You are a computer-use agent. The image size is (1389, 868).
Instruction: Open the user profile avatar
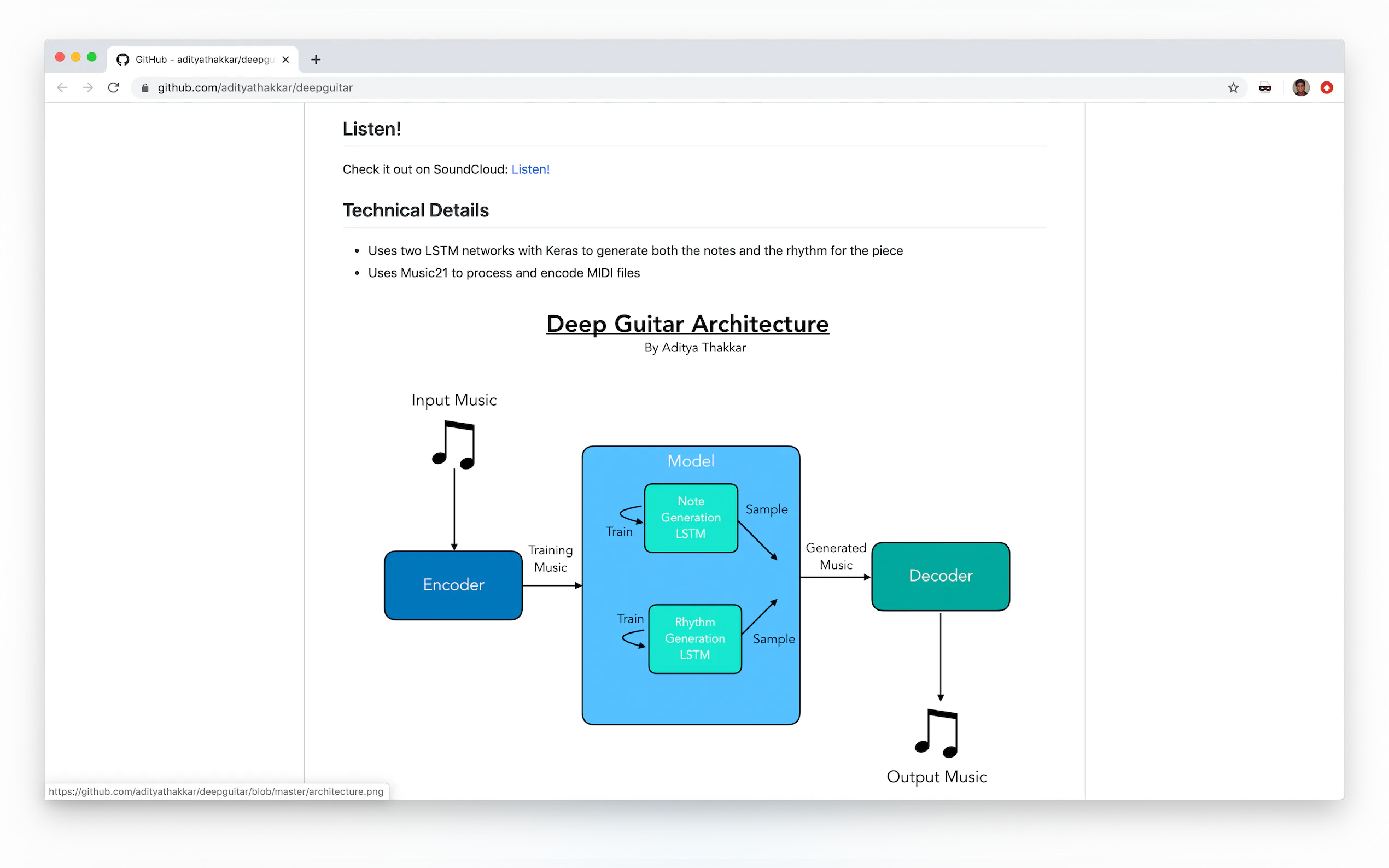pyautogui.click(x=1300, y=87)
